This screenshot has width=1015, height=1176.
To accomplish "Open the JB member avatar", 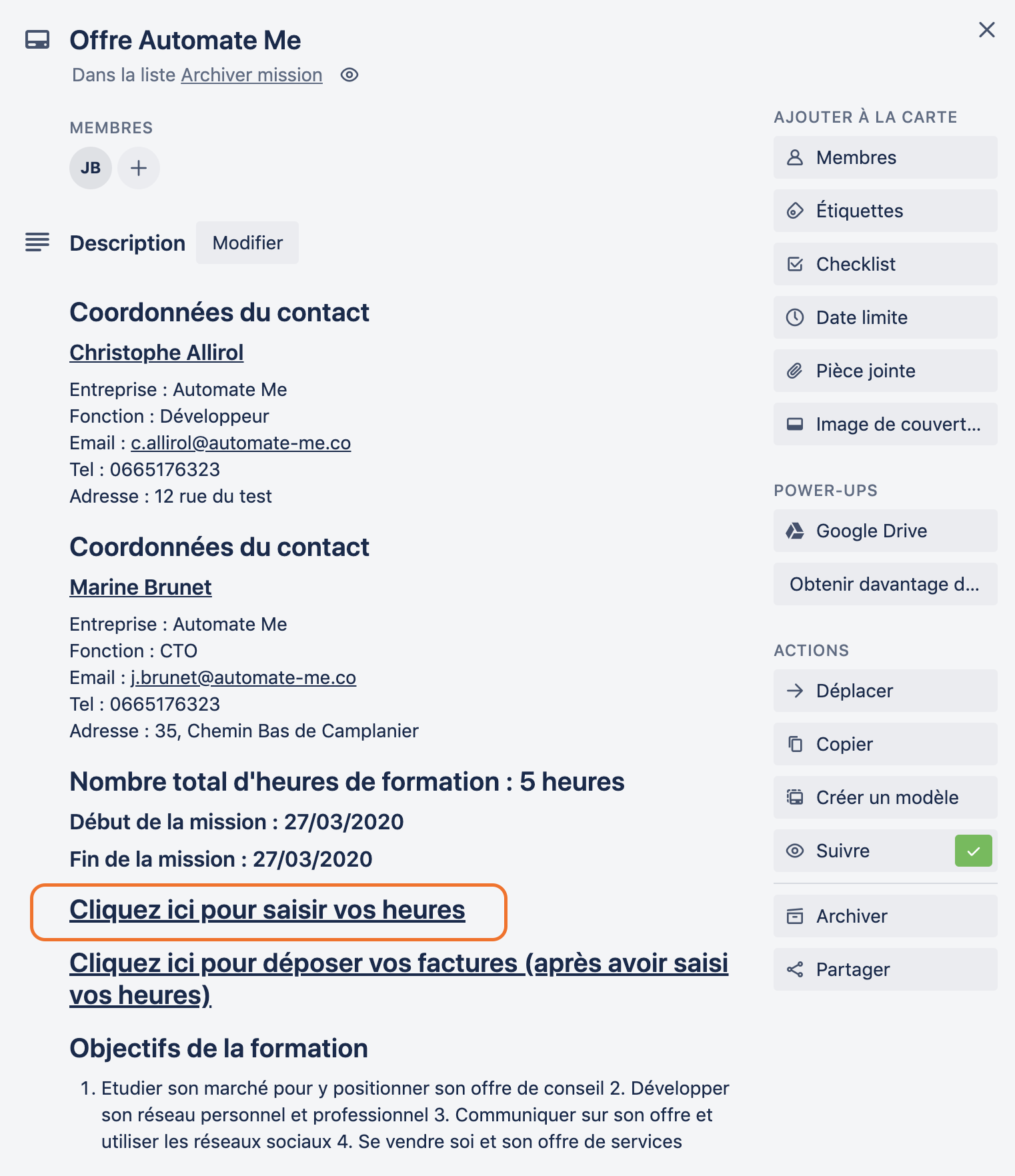I will (91, 168).
